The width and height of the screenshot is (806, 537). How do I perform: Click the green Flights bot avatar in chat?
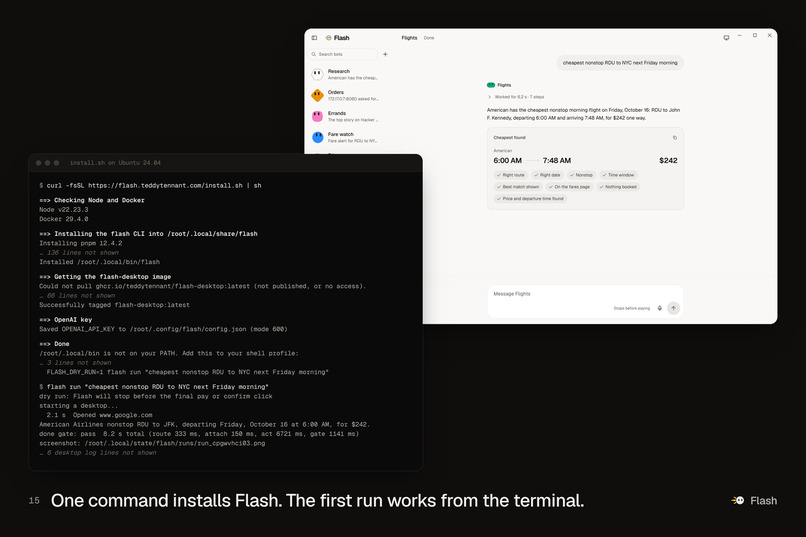coord(491,85)
